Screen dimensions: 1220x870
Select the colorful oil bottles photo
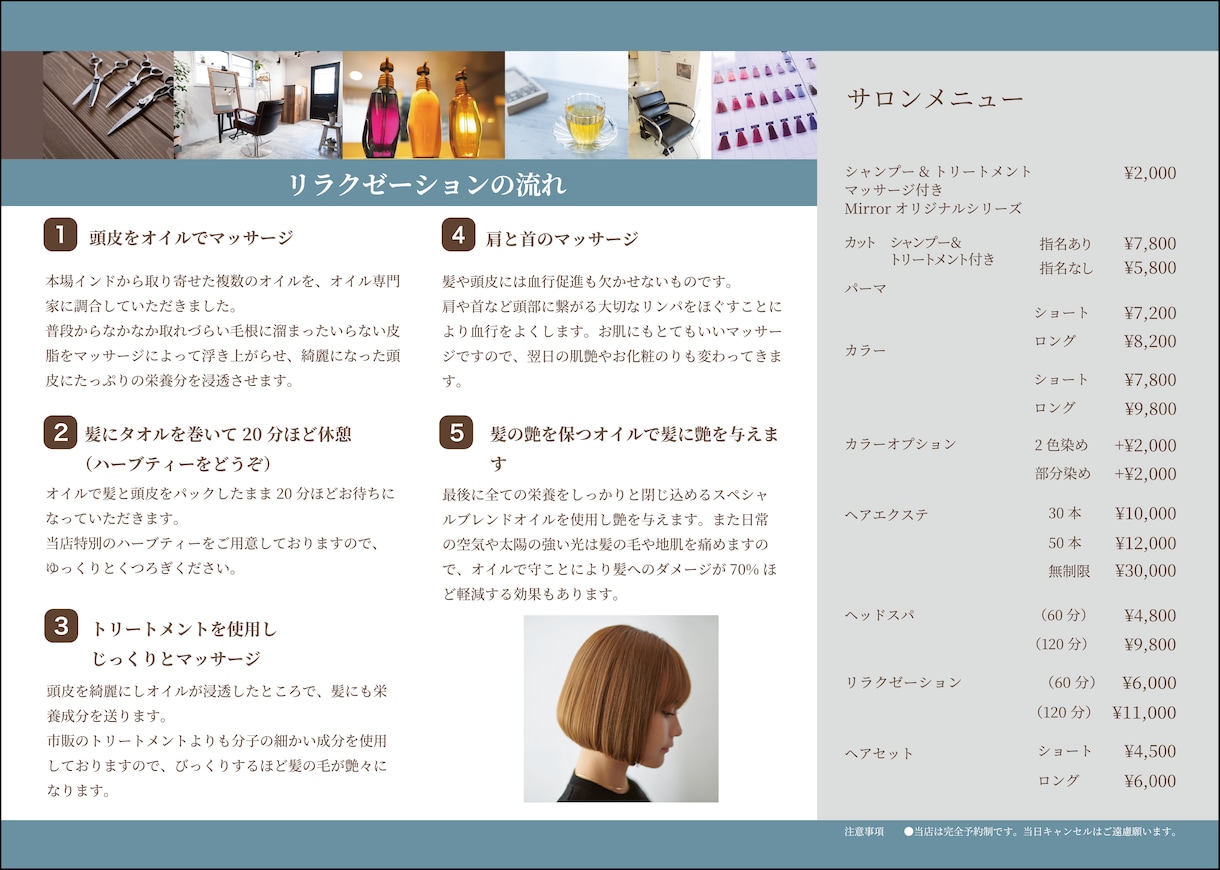424,105
